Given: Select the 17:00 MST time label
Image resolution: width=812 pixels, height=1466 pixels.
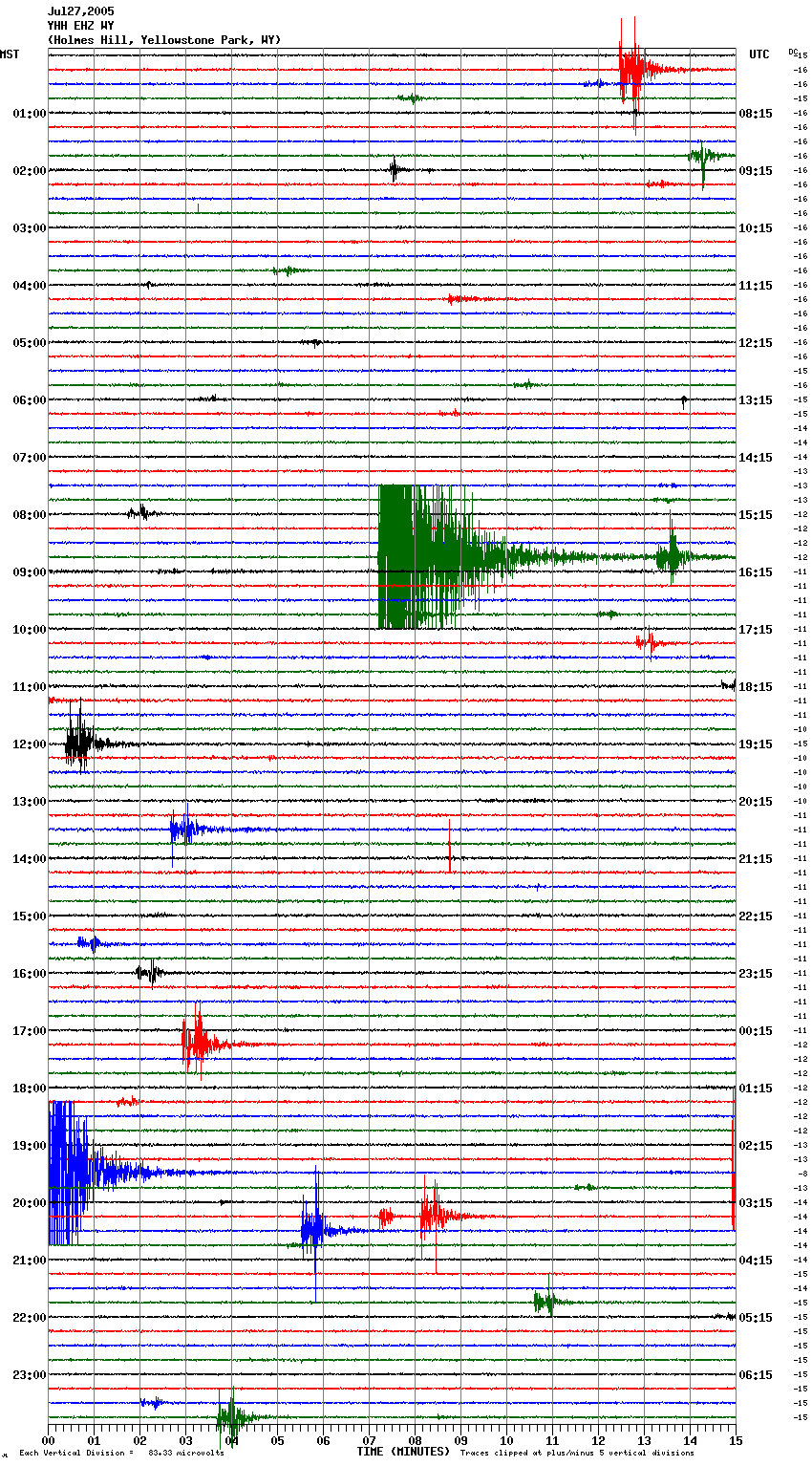Looking at the screenshot, I should (30, 1031).
